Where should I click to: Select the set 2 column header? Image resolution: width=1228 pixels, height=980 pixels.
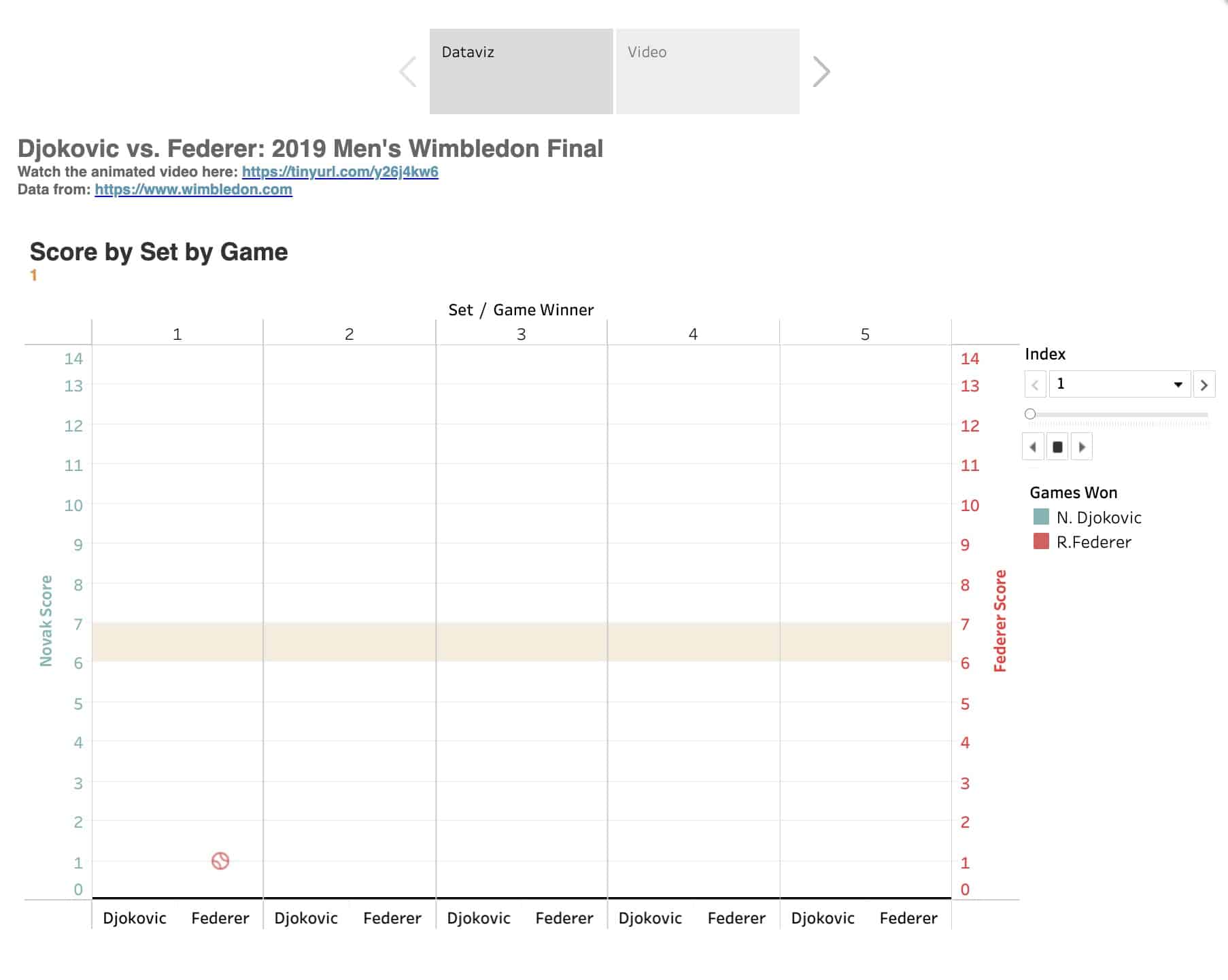click(349, 334)
